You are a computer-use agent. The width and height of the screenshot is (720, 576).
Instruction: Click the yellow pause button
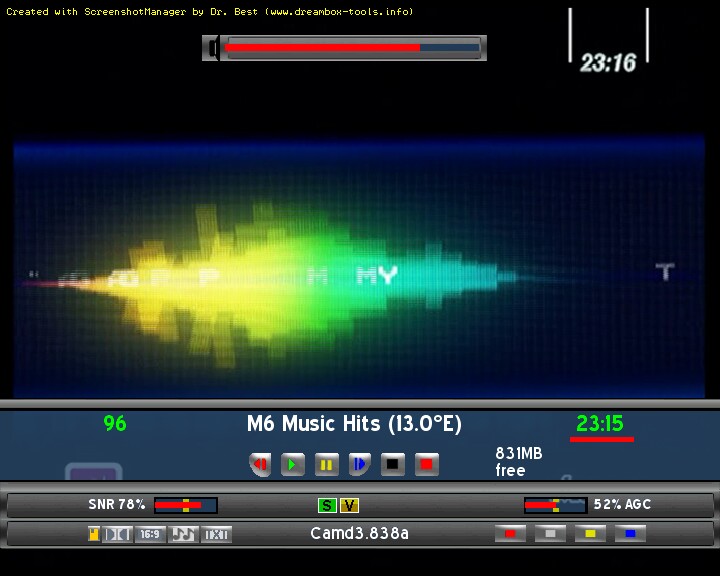tap(326, 464)
